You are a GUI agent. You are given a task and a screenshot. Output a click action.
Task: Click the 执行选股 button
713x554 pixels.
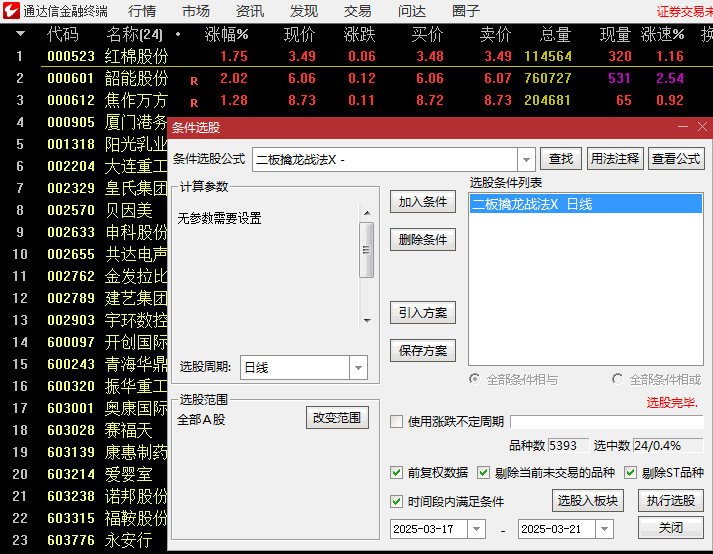[x=671, y=501]
